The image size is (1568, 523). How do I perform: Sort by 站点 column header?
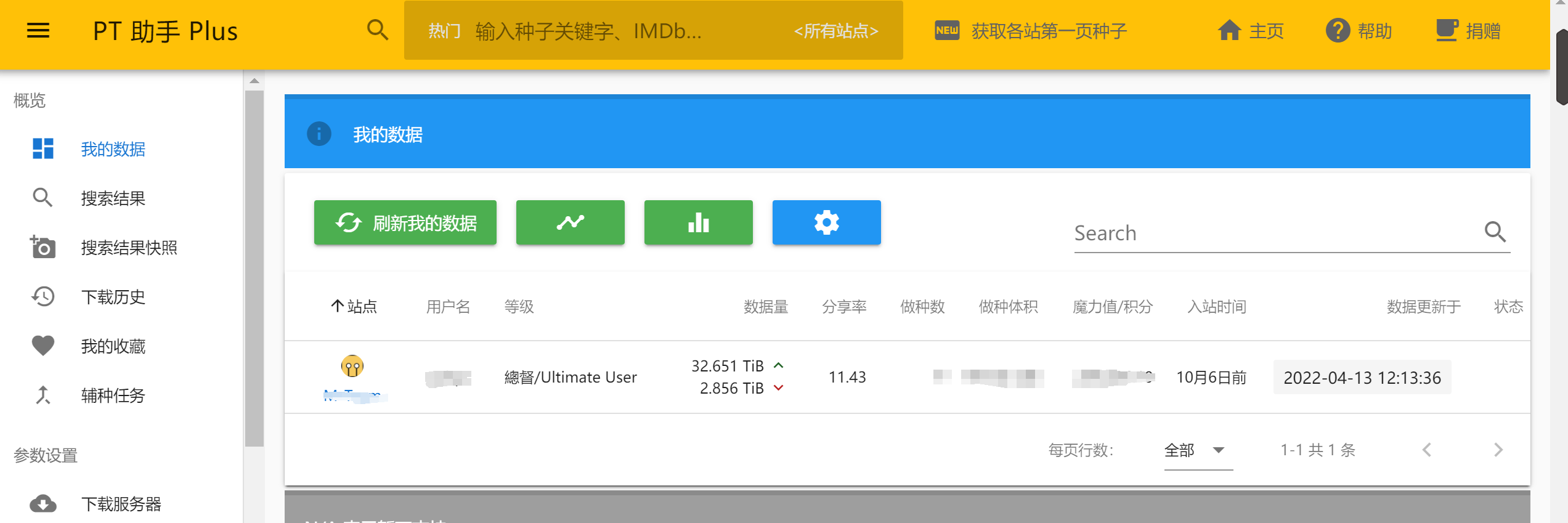click(x=354, y=306)
